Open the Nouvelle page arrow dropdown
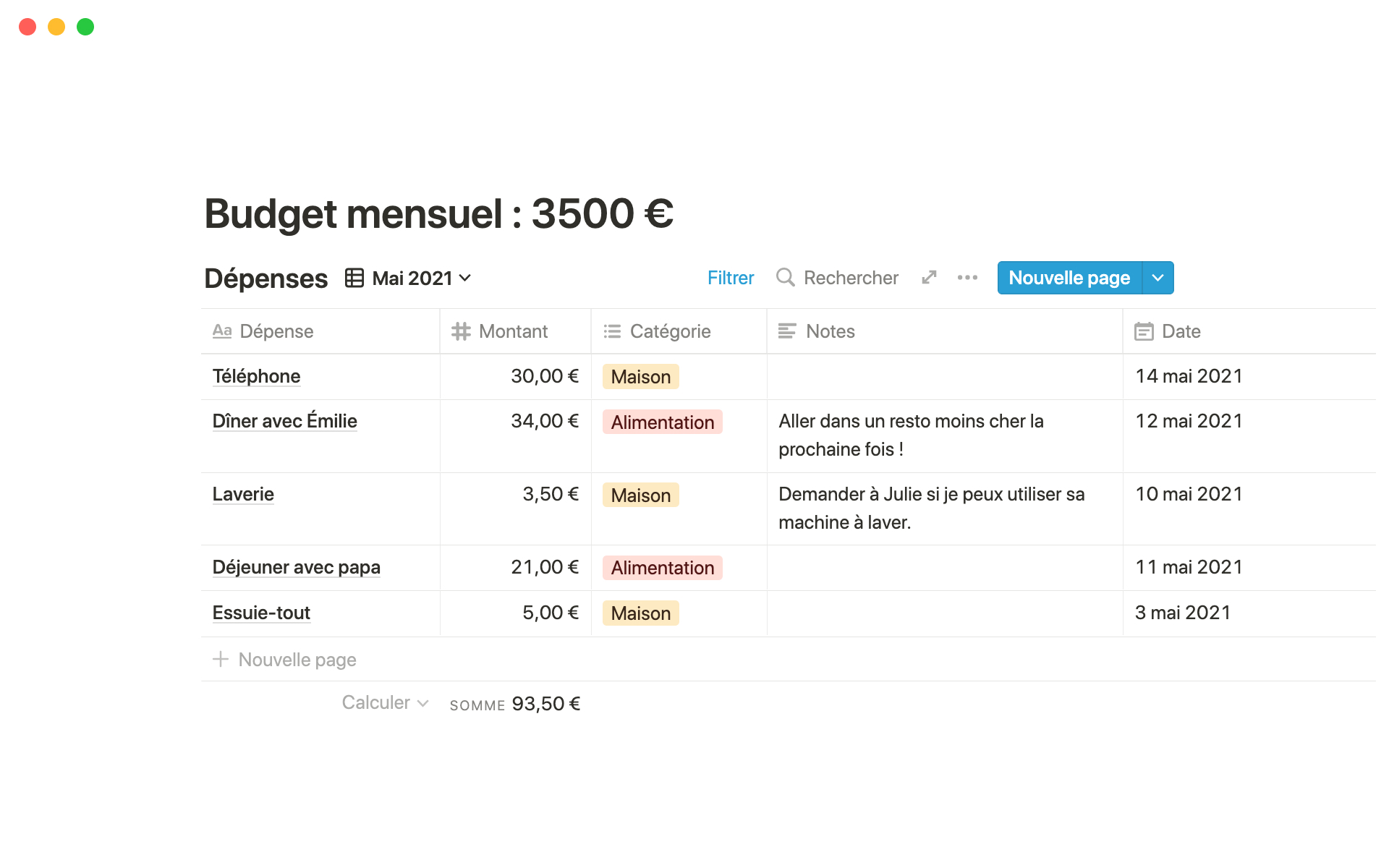The image size is (1389, 868). [1157, 278]
